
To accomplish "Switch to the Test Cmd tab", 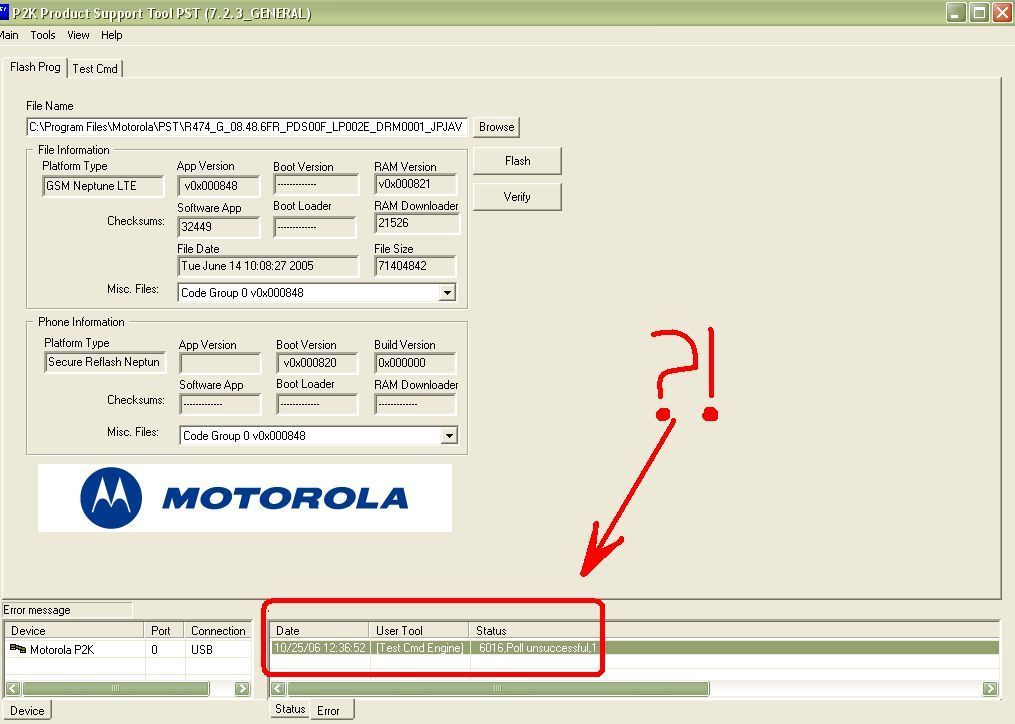I will pyautogui.click(x=95, y=69).
